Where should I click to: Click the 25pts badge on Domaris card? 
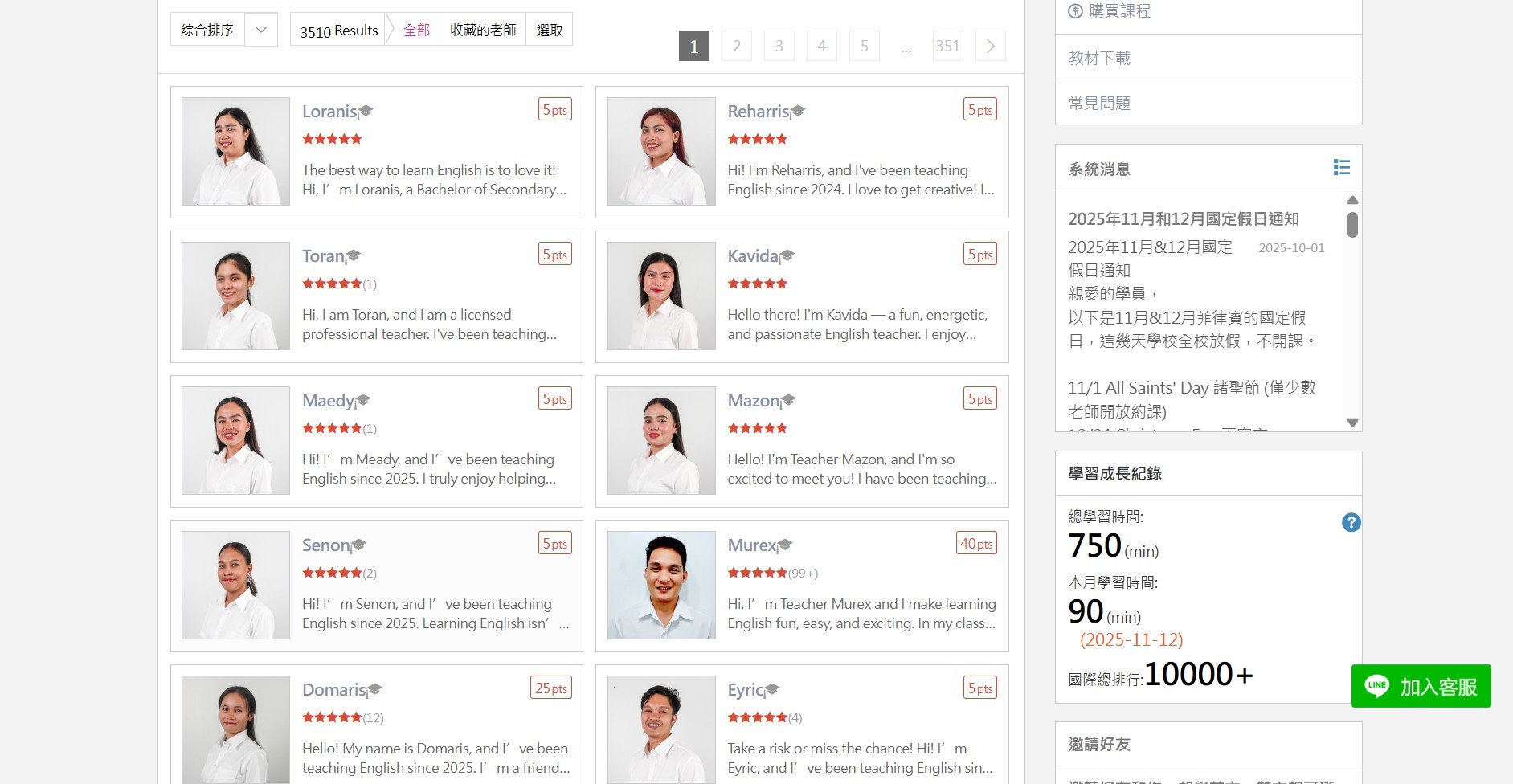point(551,688)
